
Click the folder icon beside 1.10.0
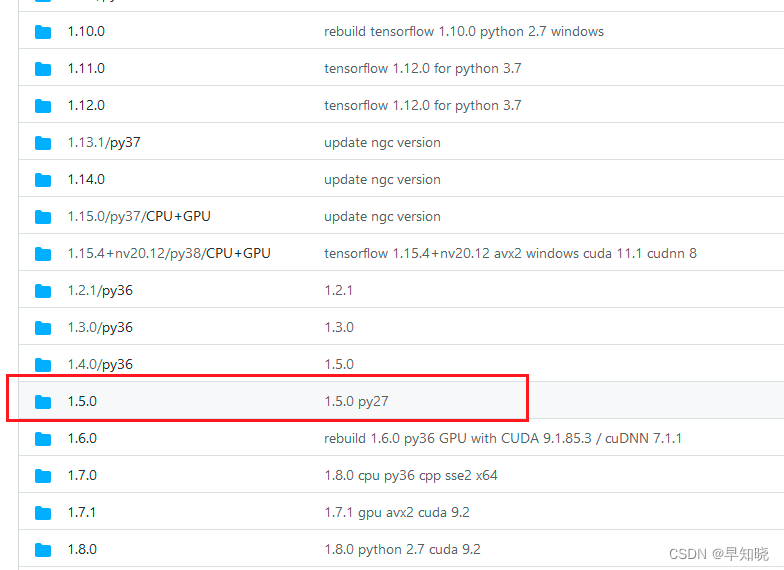43,32
